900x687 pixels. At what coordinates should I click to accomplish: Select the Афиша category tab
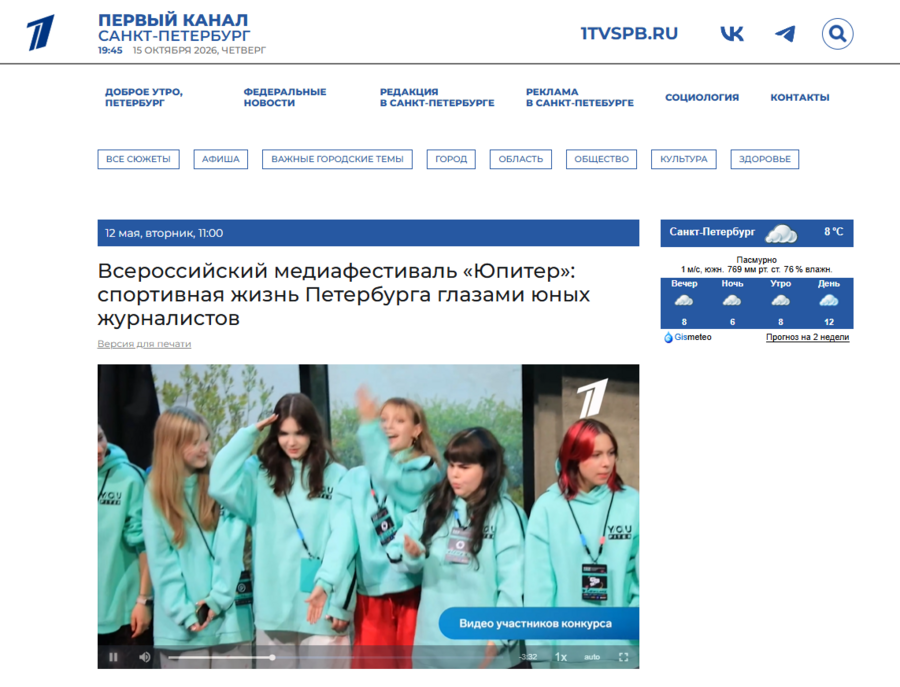pyautogui.click(x=220, y=159)
